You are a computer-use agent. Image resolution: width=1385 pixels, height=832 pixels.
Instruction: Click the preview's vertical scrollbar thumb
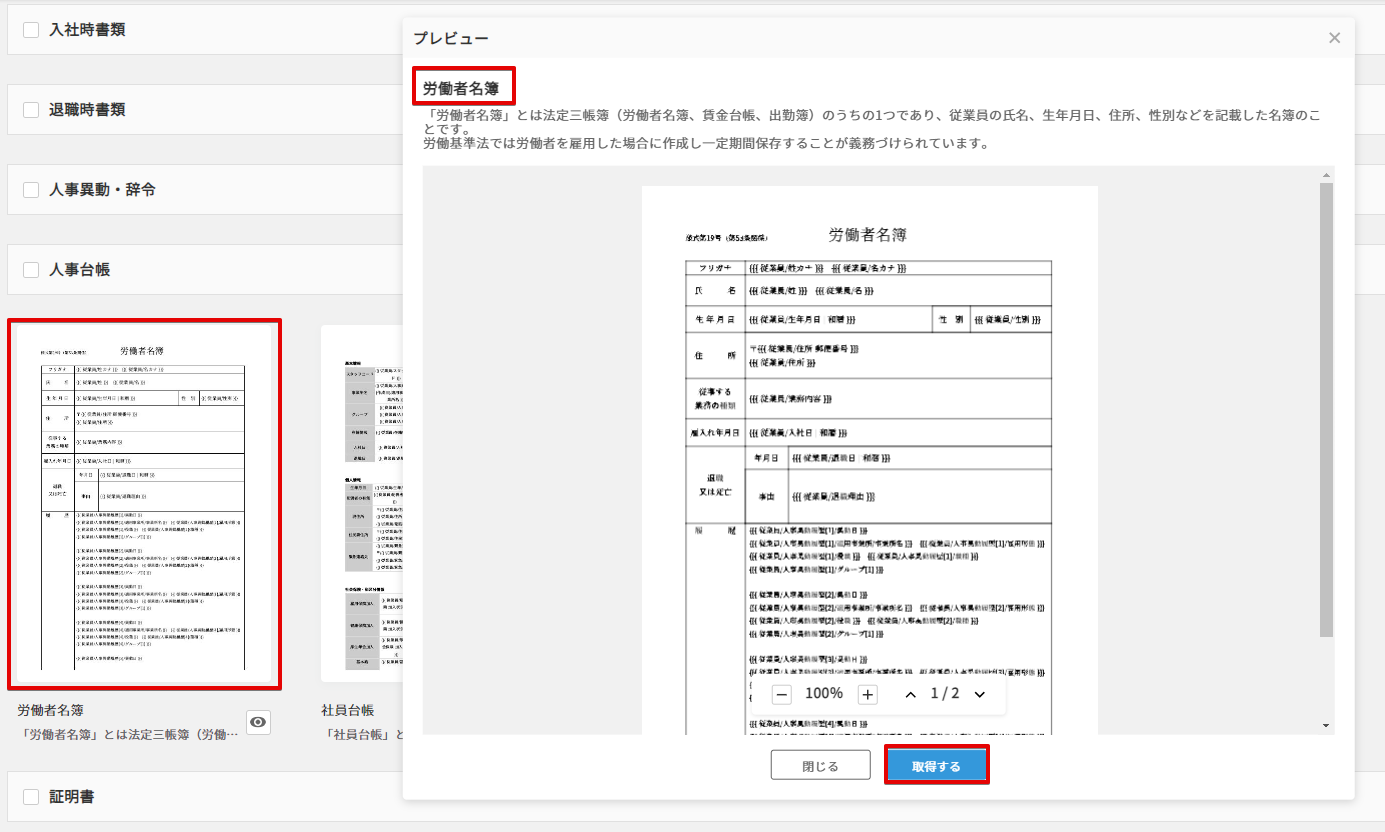pos(1326,410)
